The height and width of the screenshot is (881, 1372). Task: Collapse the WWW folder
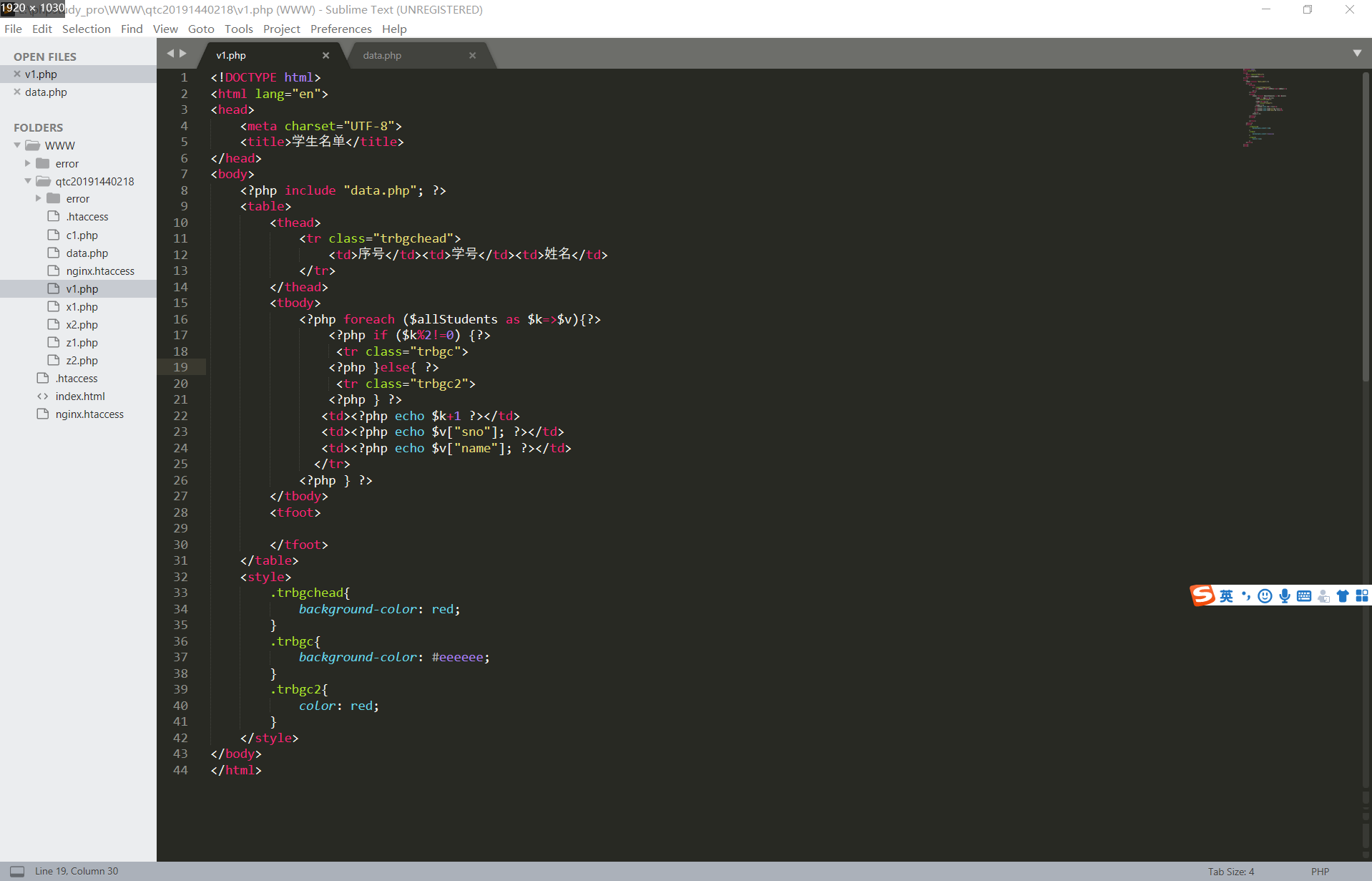(17, 145)
